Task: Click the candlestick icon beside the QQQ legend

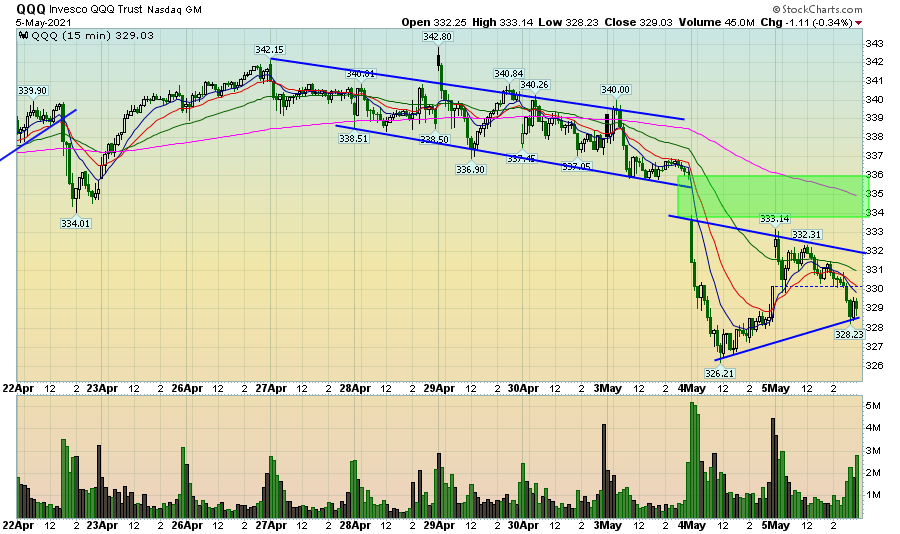Action: [x=24, y=35]
